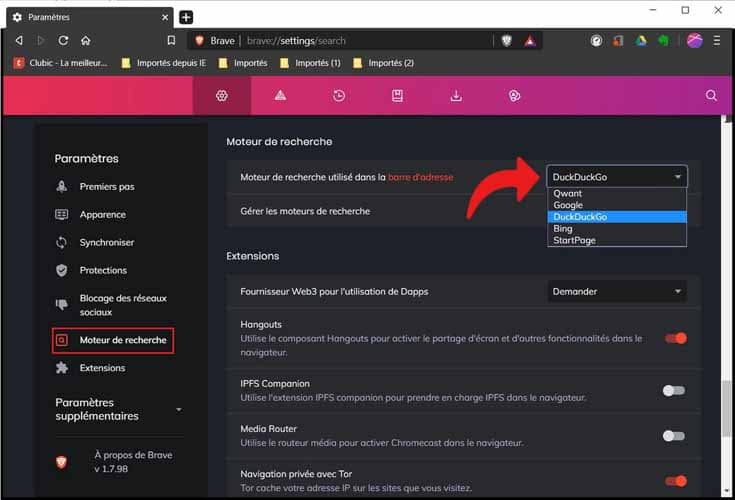Open Brave Shields lion icon in address bar
The height and width of the screenshot is (500, 735).
click(507, 41)
